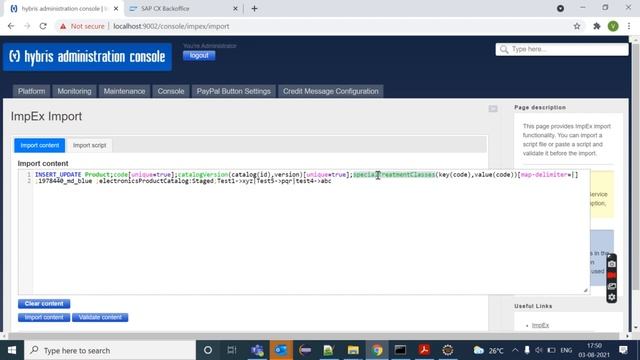Click the address bar URL
This screenshot has height=360, width=640.
tap(171, 26)
